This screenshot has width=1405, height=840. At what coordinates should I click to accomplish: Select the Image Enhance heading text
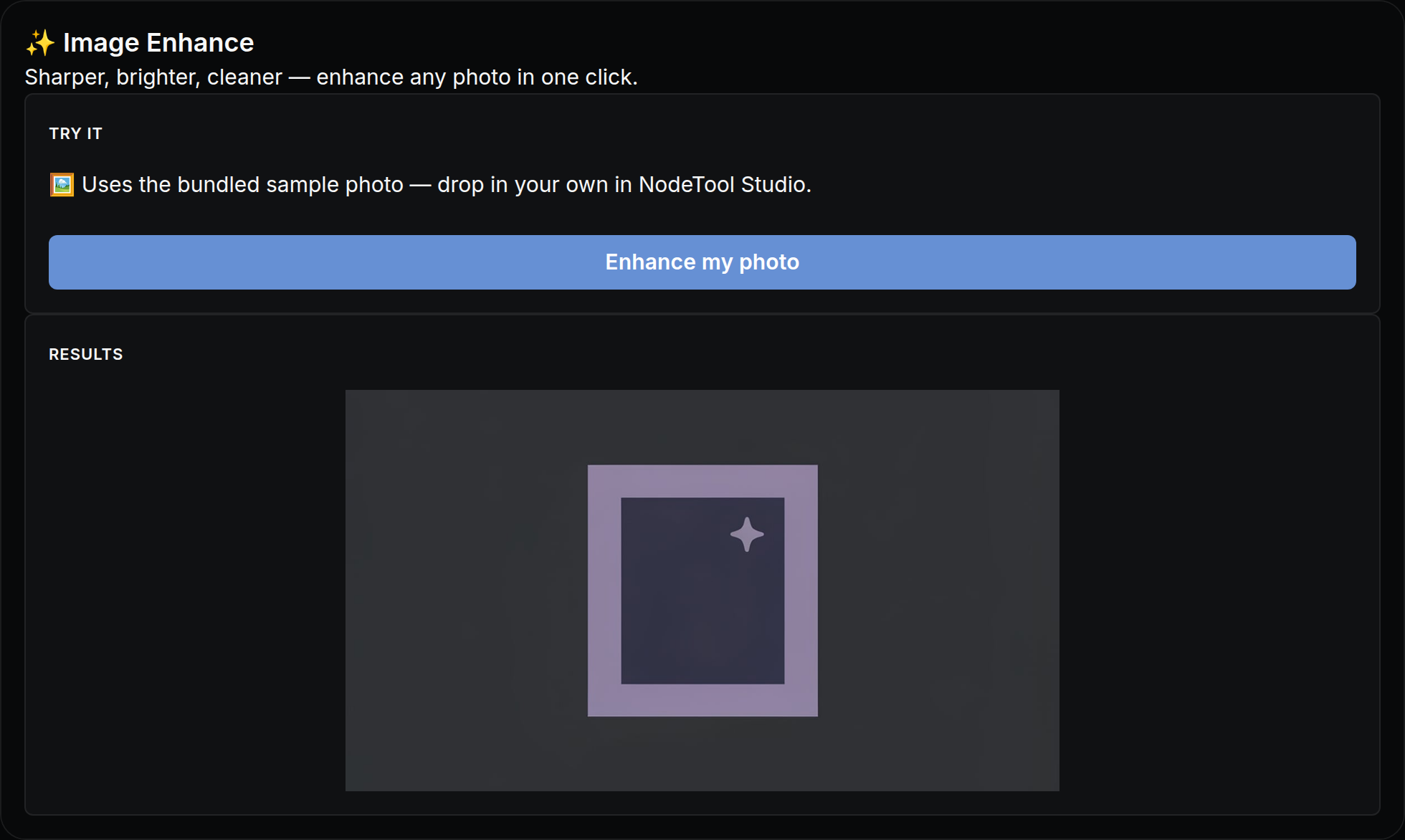158,43
